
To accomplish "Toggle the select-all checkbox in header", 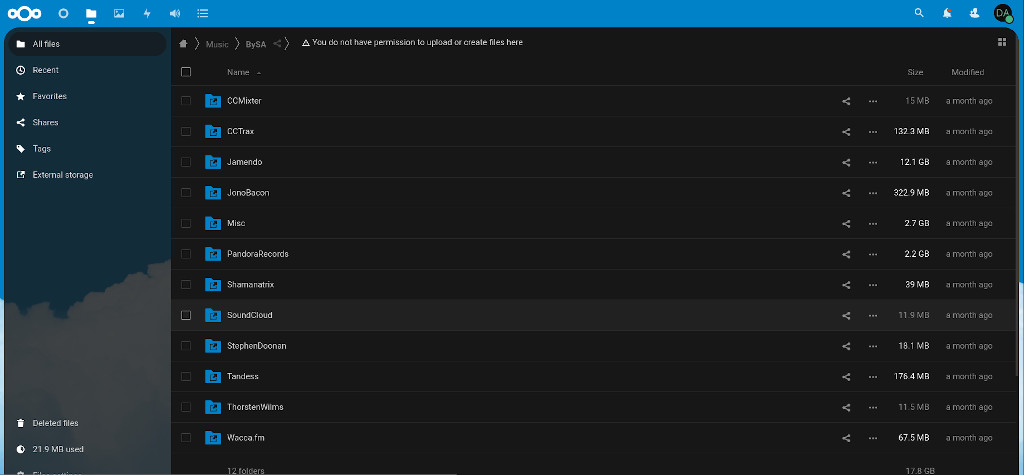I will coord(186,72).
